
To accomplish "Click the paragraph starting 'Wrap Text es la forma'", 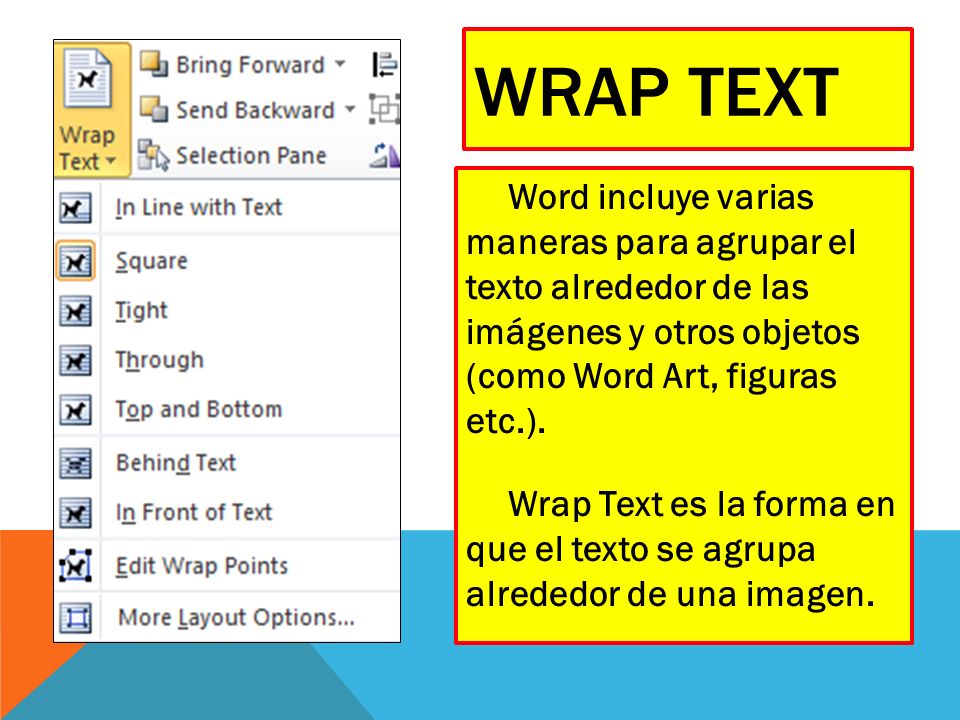I will click(680, 549).
